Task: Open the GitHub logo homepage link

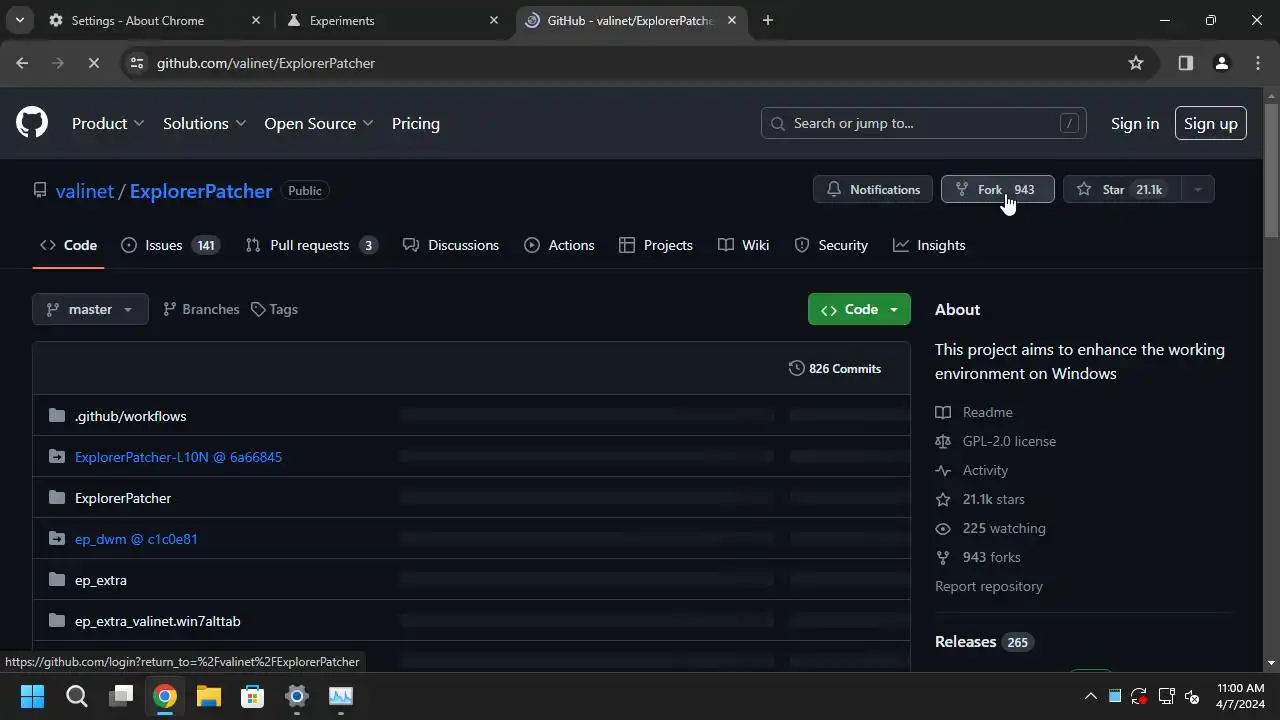Action: click(32, 123)
